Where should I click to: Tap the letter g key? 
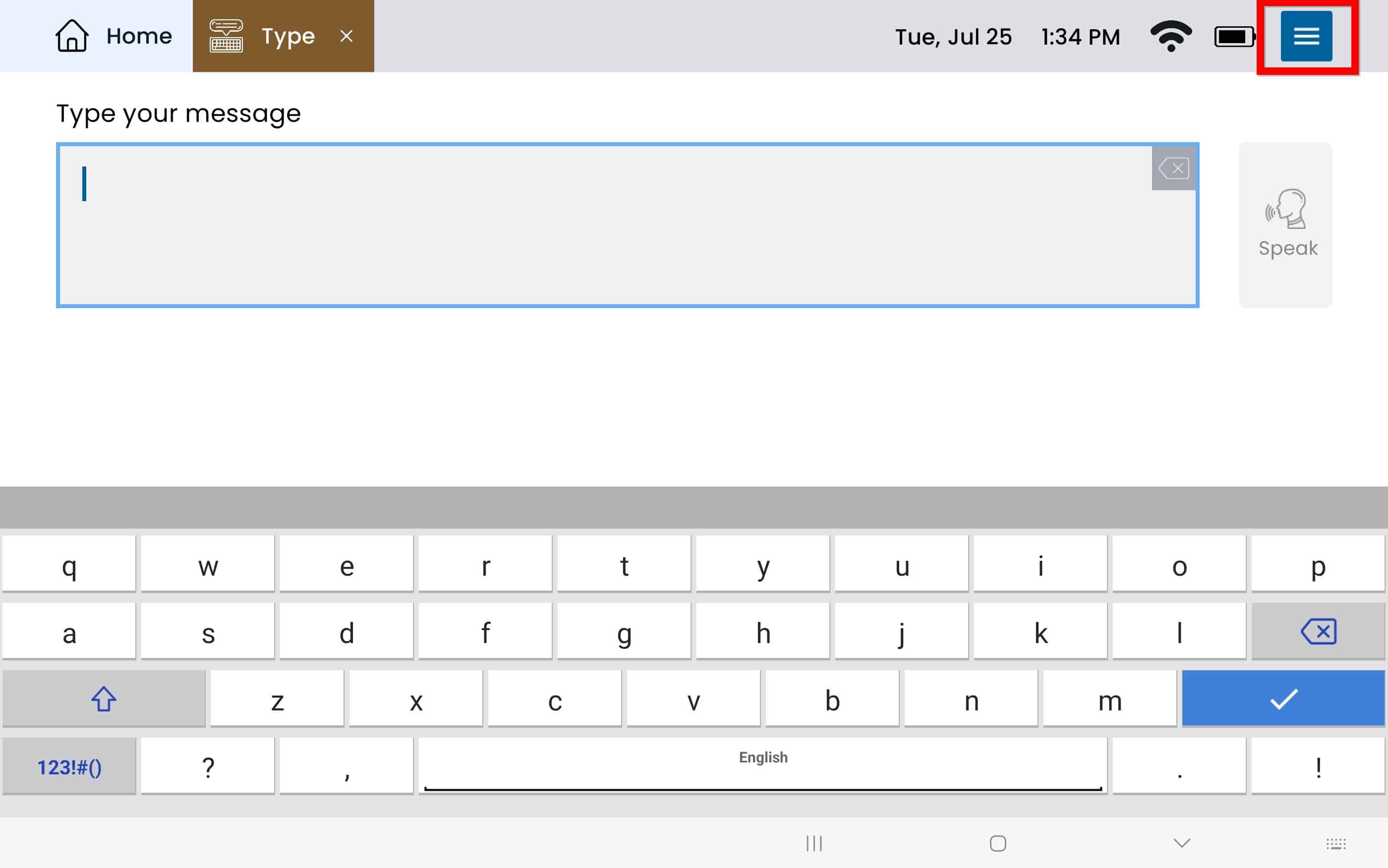coord(624,632)
